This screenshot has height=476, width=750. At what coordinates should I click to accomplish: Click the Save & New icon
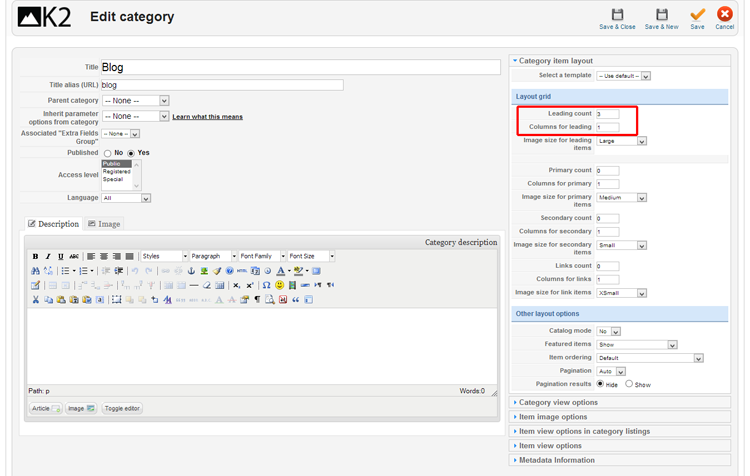[661, 15]
